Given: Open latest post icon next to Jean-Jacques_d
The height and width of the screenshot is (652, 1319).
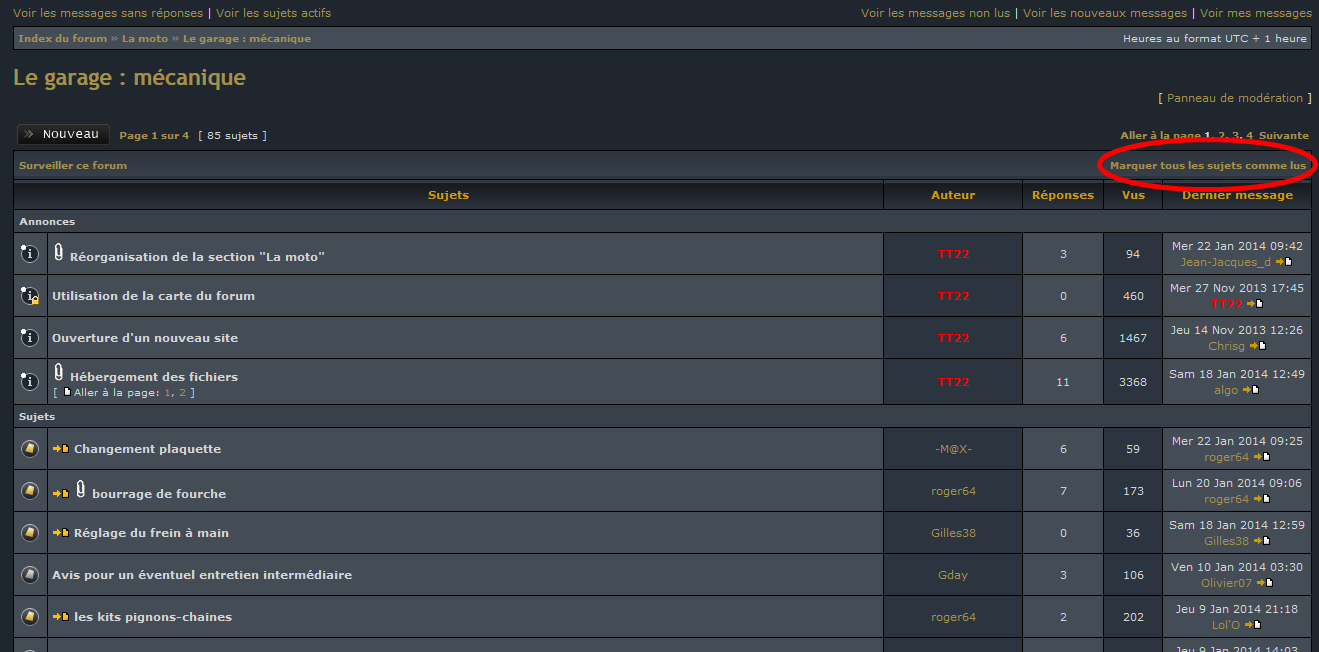Looking at the screenshot, I should 1284,262.
